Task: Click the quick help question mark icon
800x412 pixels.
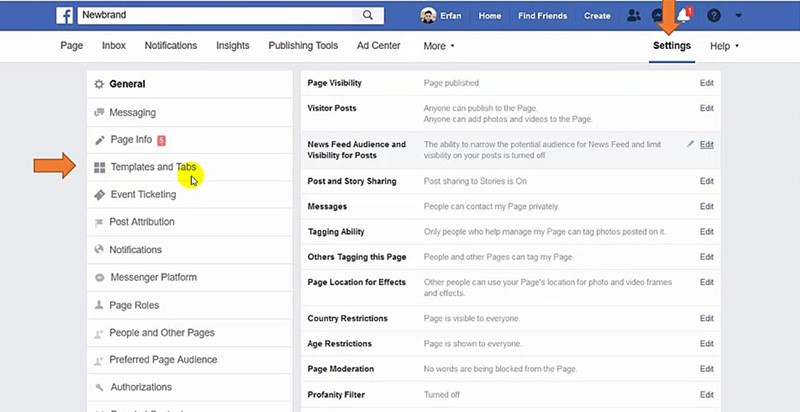Action: pyautogui.click(x=713, y=16)
